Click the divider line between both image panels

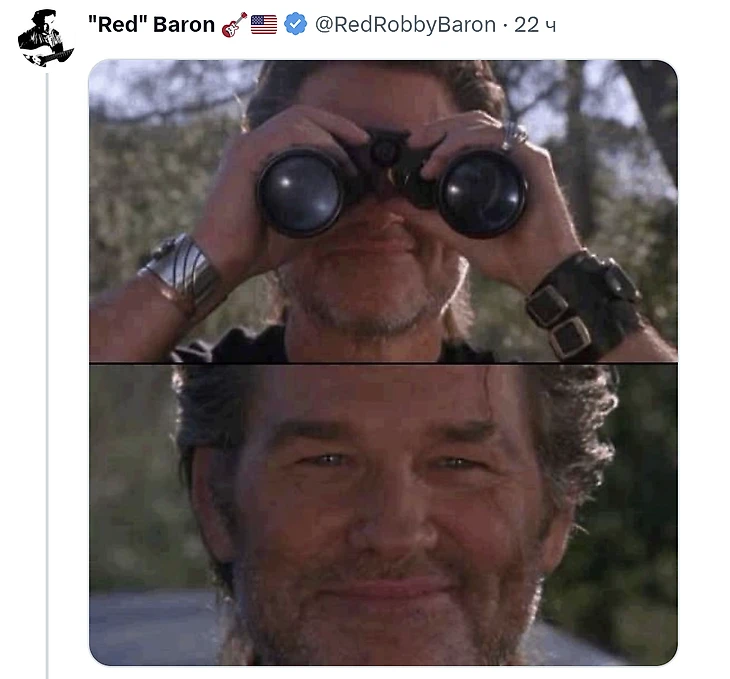click(383, 363)
